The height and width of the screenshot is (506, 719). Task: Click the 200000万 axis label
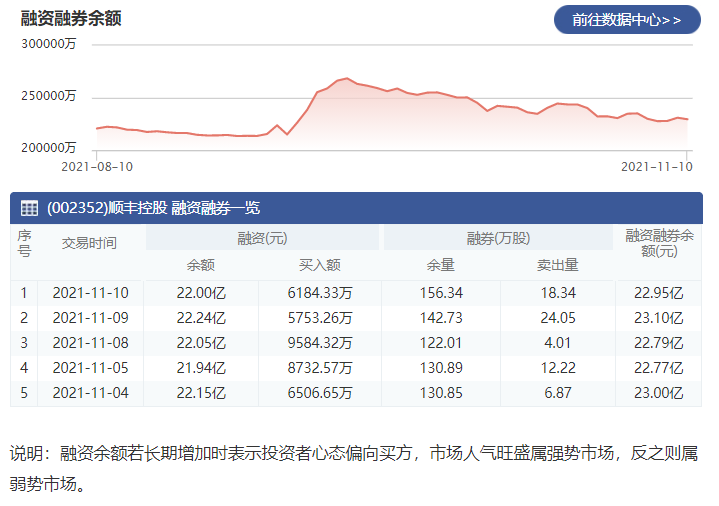(49, 148)
